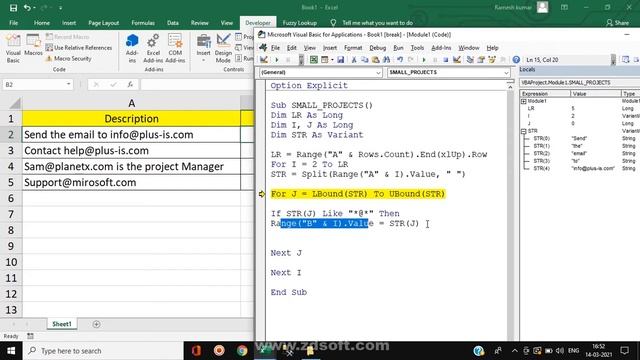Open Chrome from the taskbar
This screenshot has height=360, width=640.
point(242,351)
